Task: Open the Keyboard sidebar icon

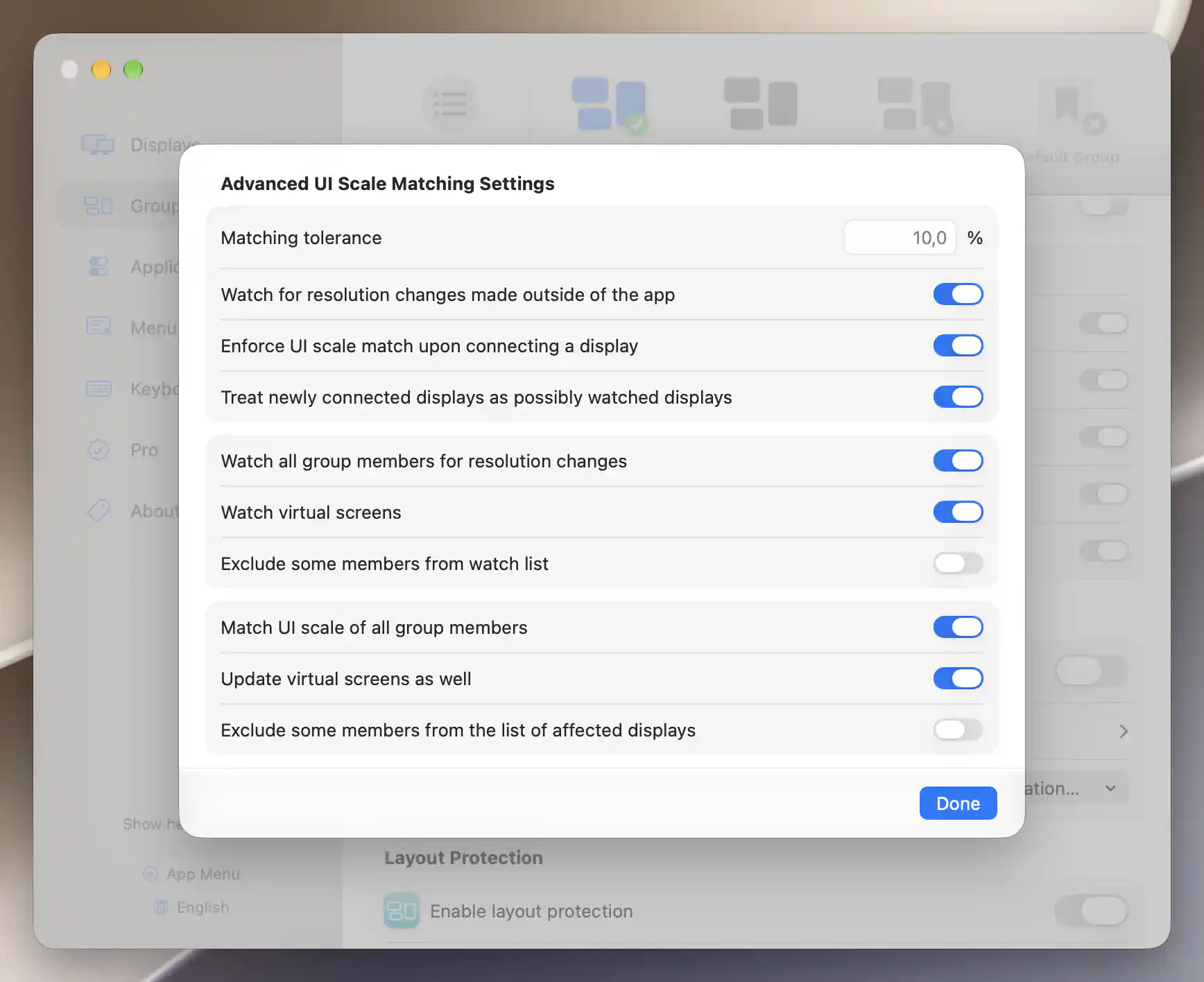Action: point(98,388)
